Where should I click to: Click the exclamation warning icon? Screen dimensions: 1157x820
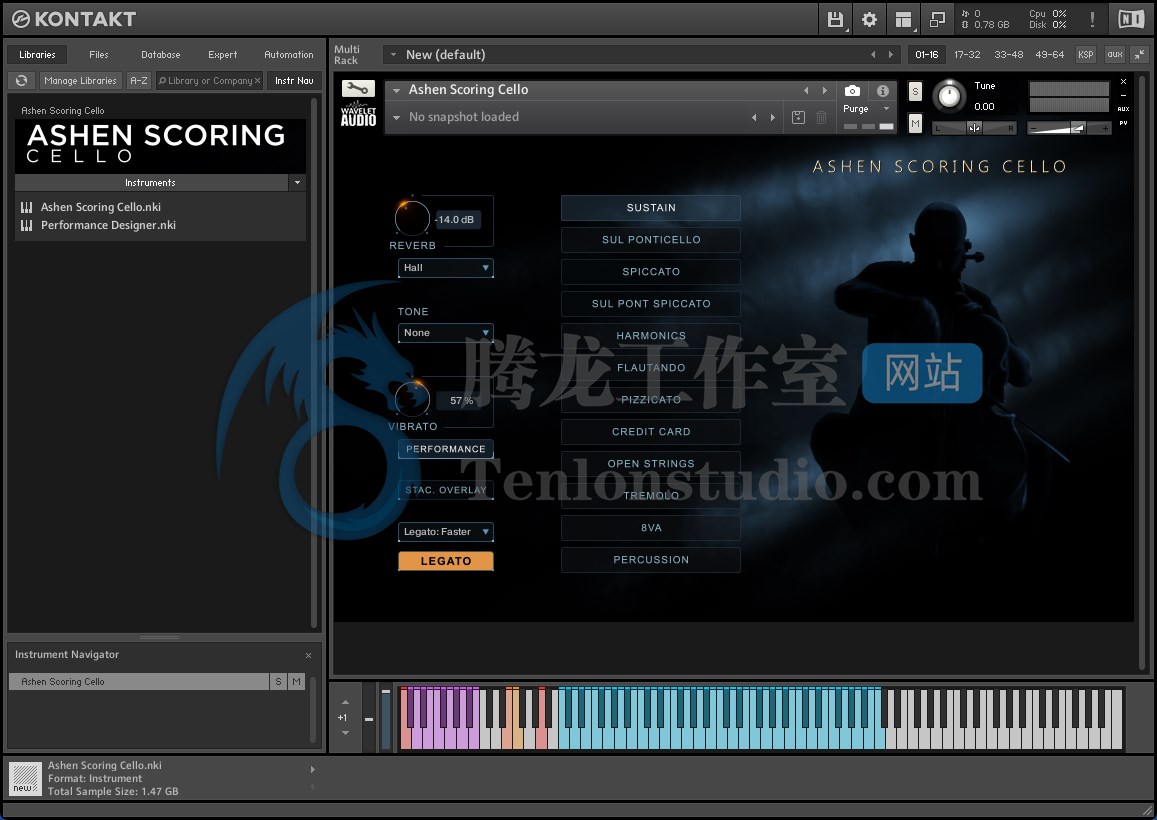(1092, 19)
